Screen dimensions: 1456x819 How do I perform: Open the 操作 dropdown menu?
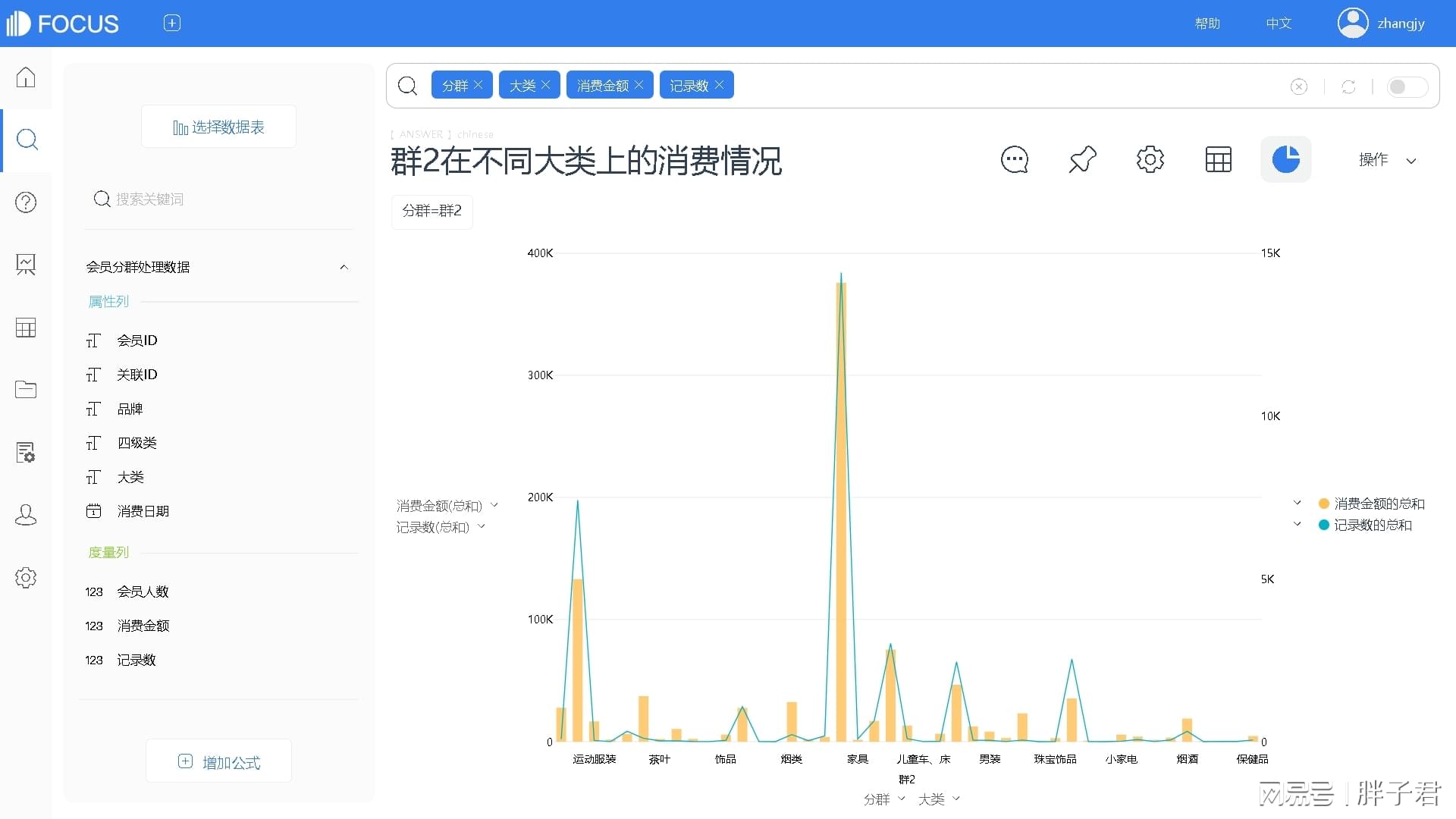[x=1387, y=160]
